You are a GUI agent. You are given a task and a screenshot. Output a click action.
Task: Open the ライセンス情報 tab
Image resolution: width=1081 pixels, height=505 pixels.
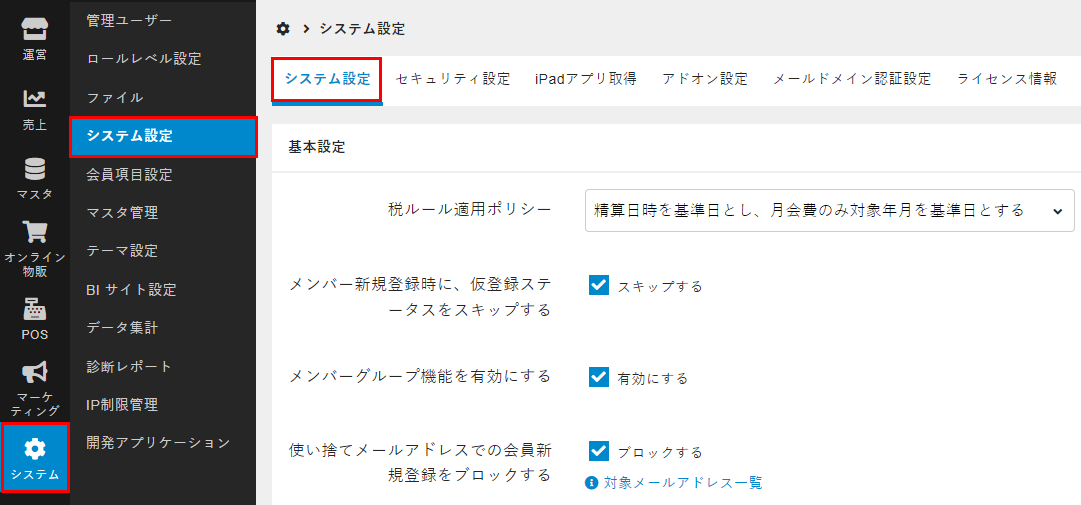[x=1007, y=79]
